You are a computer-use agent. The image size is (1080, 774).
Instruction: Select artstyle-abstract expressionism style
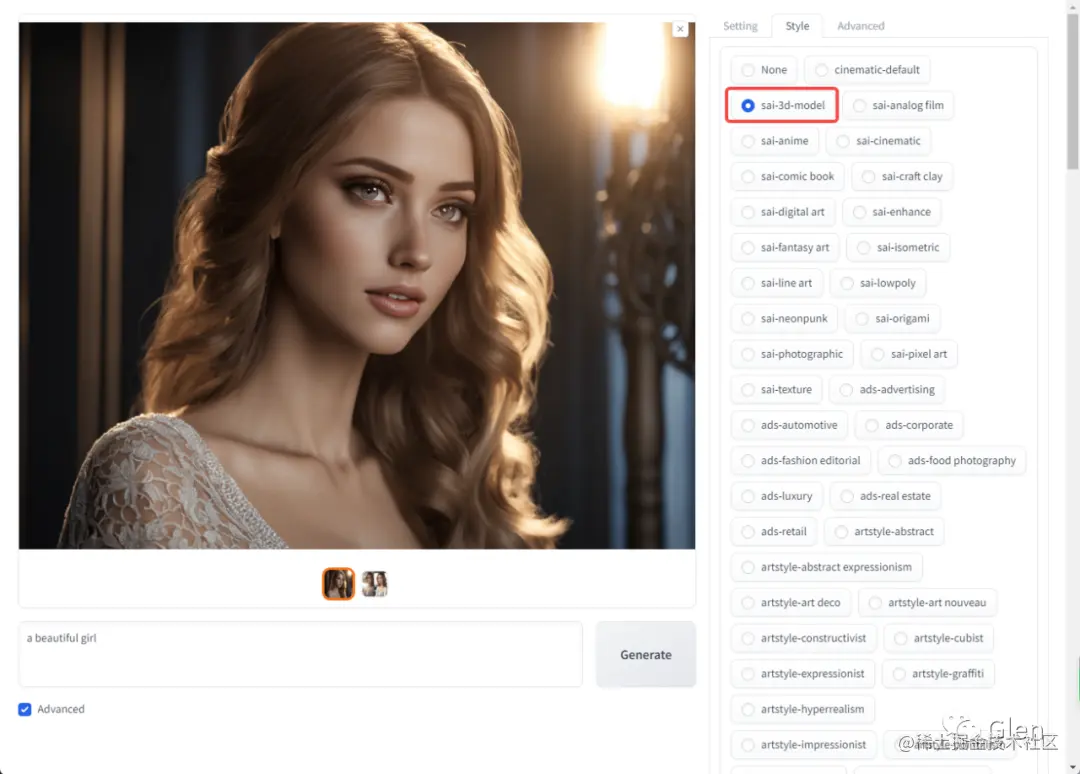827,567
